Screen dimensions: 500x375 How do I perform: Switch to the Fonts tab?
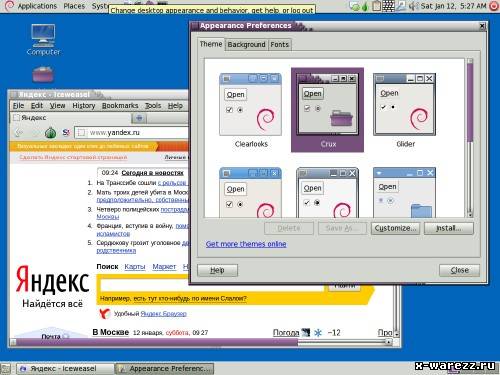click(279, 45)
